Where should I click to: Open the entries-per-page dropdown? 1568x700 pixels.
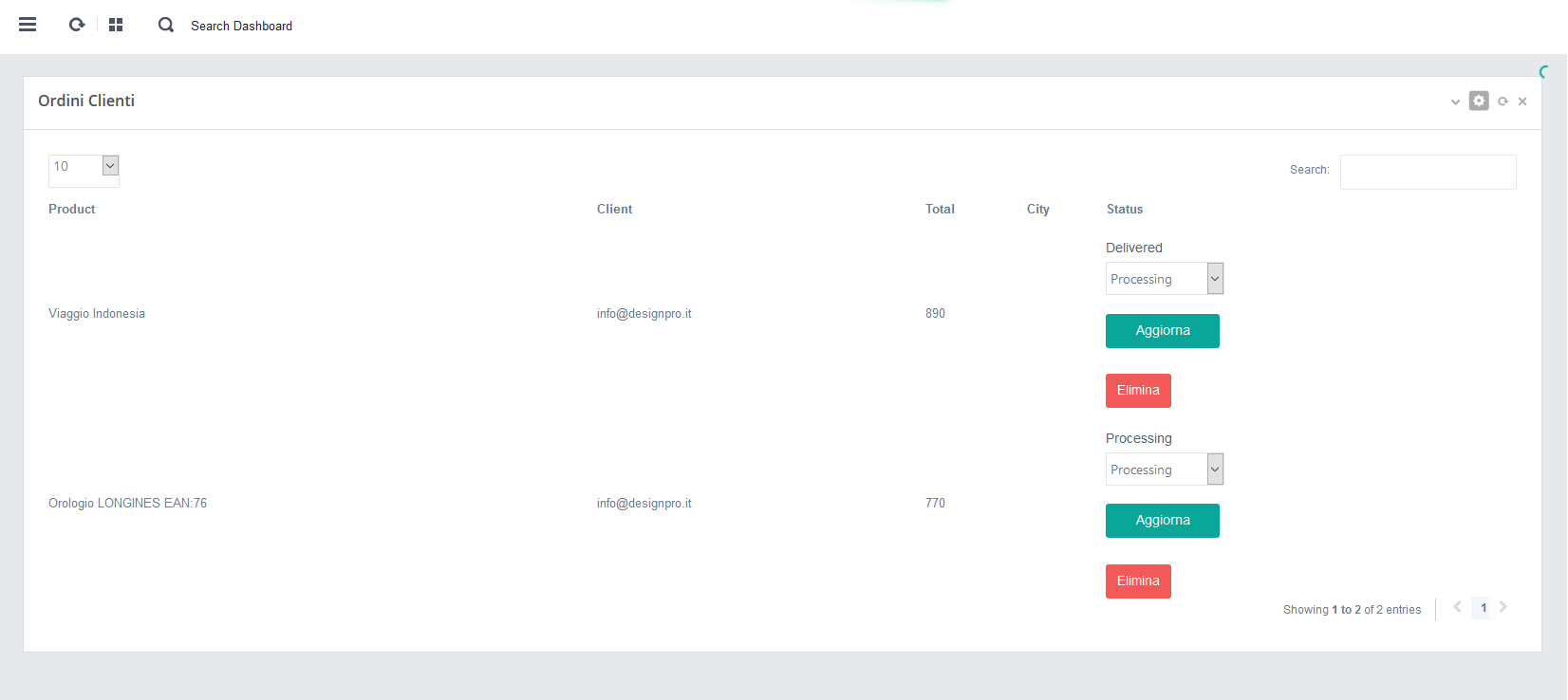click(84, 167)
